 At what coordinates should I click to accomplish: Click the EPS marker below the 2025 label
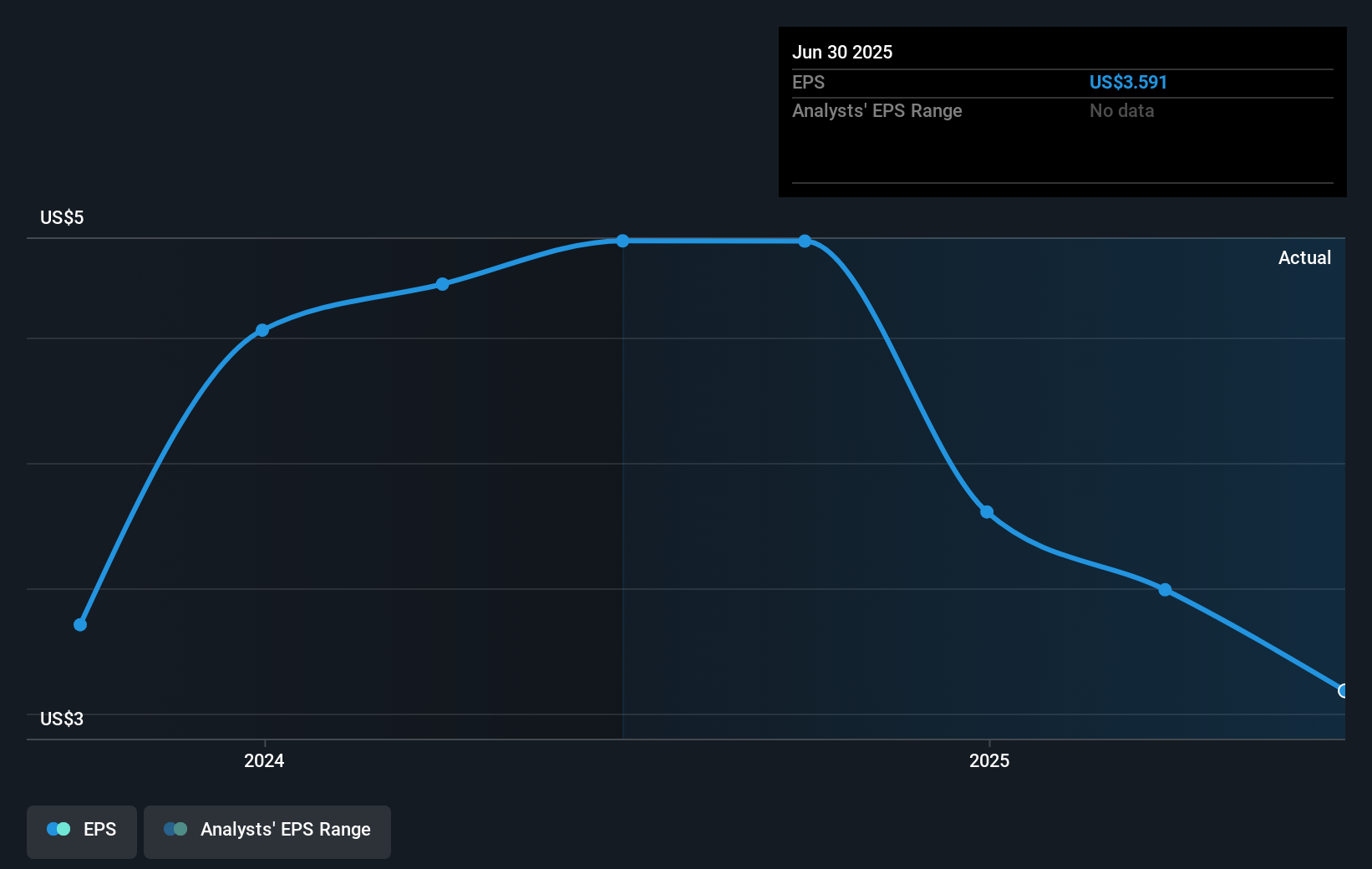point(986,511)
